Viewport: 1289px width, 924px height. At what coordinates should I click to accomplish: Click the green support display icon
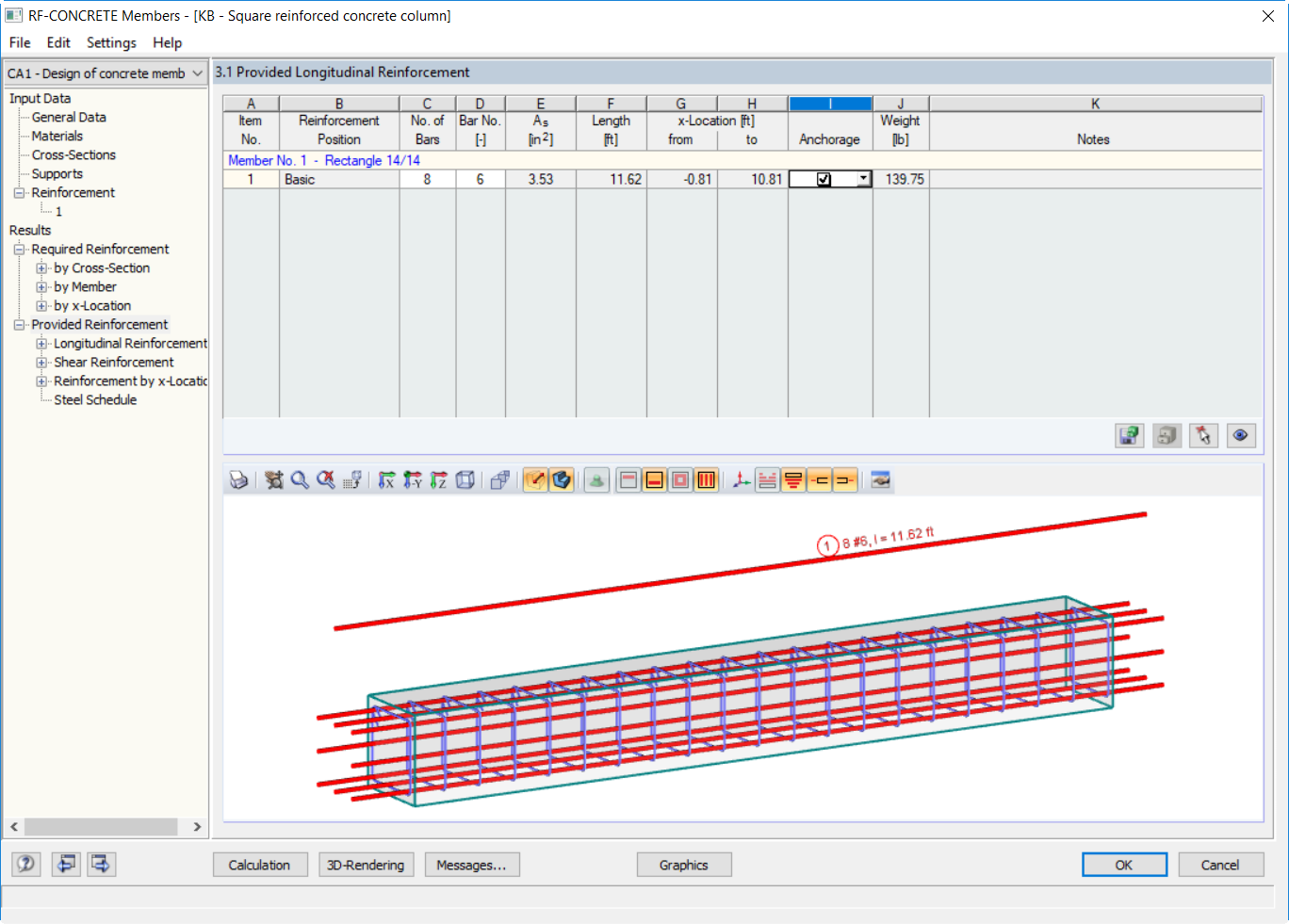(x=596, y=480)
